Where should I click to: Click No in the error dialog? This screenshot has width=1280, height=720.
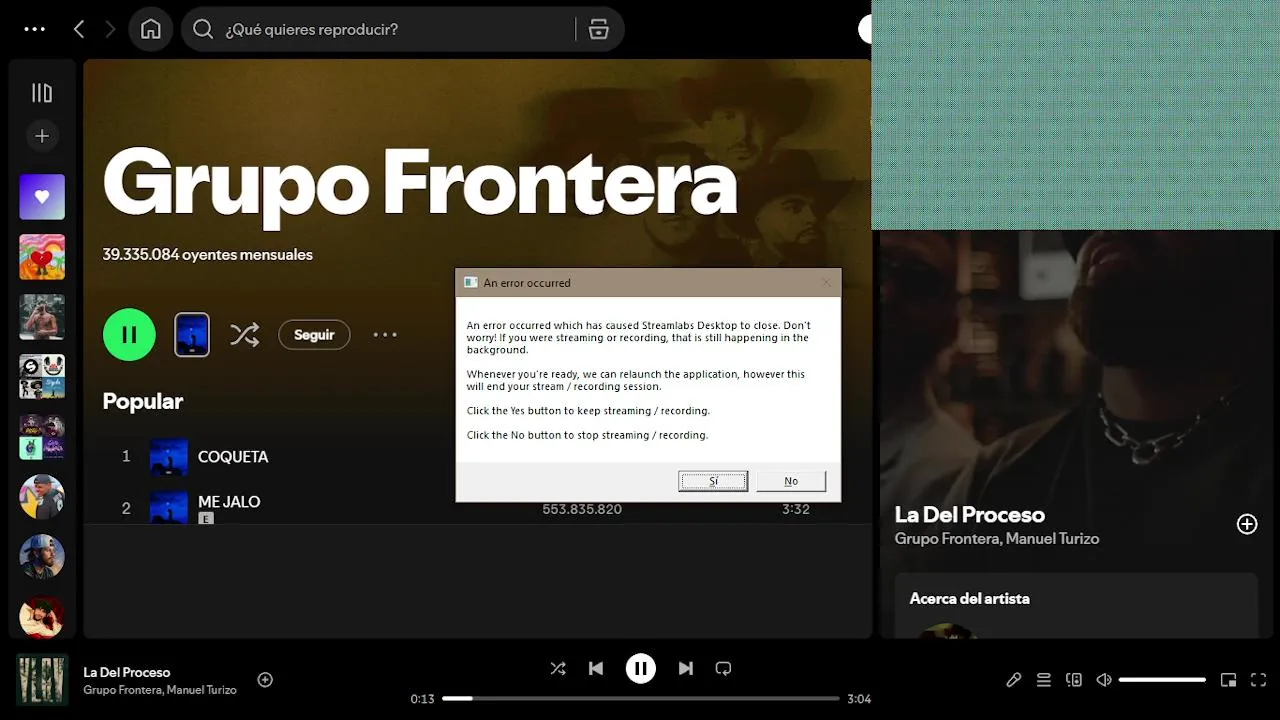pos(791,481)
